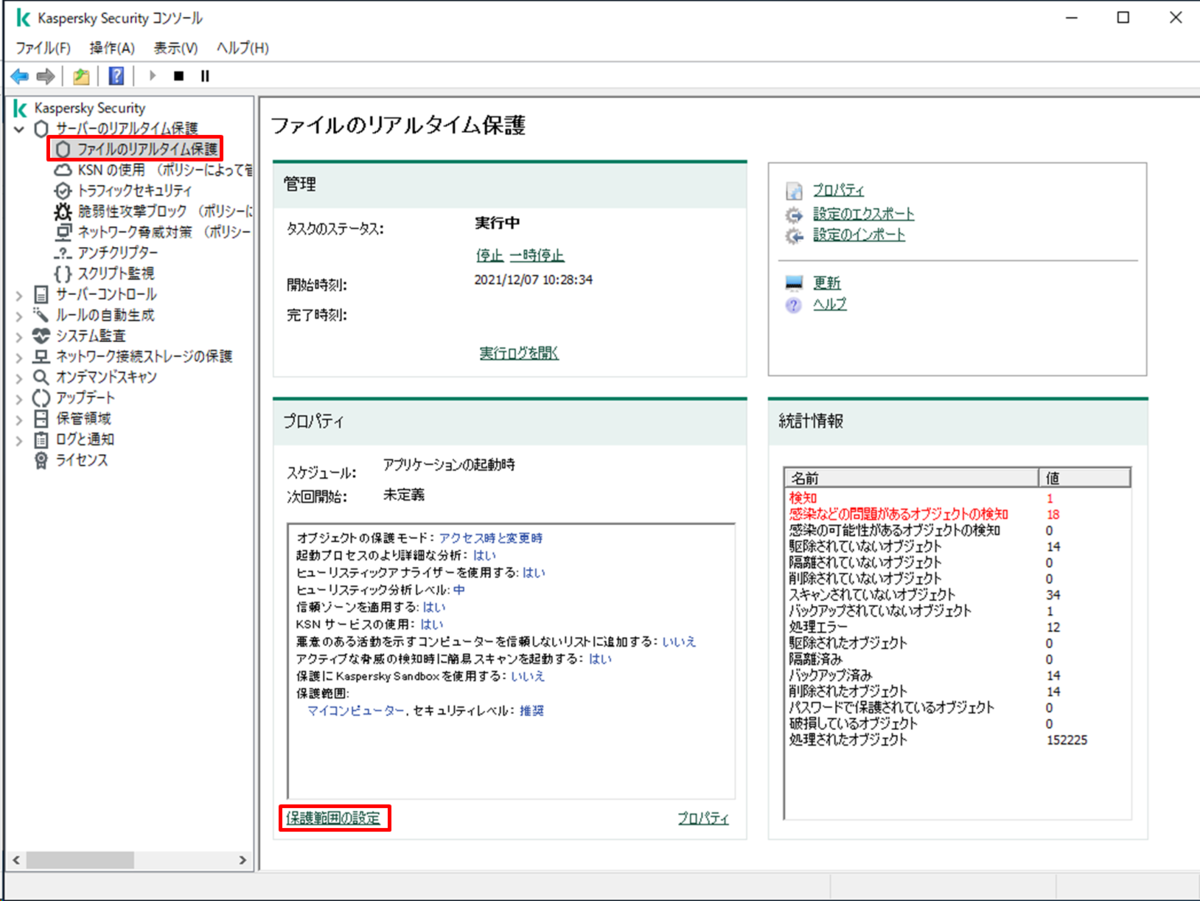Click the マイコンピューター protection scope link
This screenshot has width=1200, height=901.
(x=356, y=710)
